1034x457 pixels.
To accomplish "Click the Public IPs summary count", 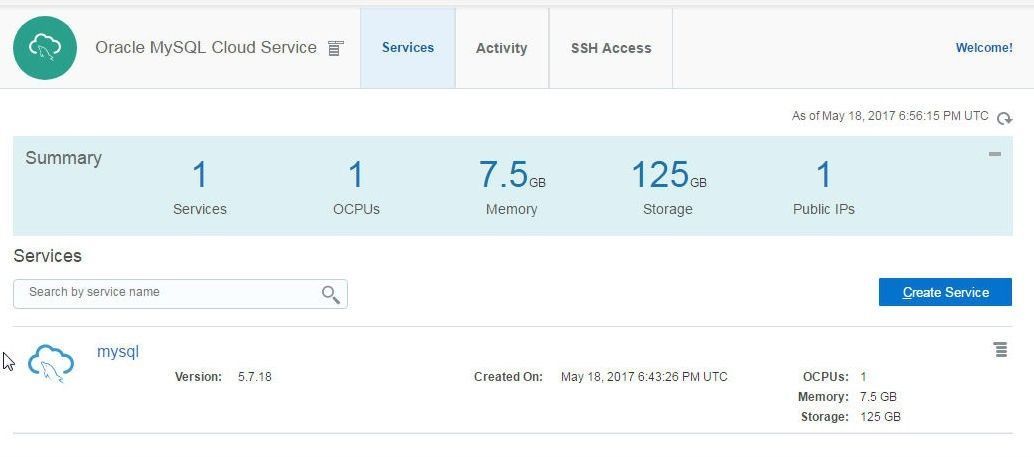I will 824,175.
